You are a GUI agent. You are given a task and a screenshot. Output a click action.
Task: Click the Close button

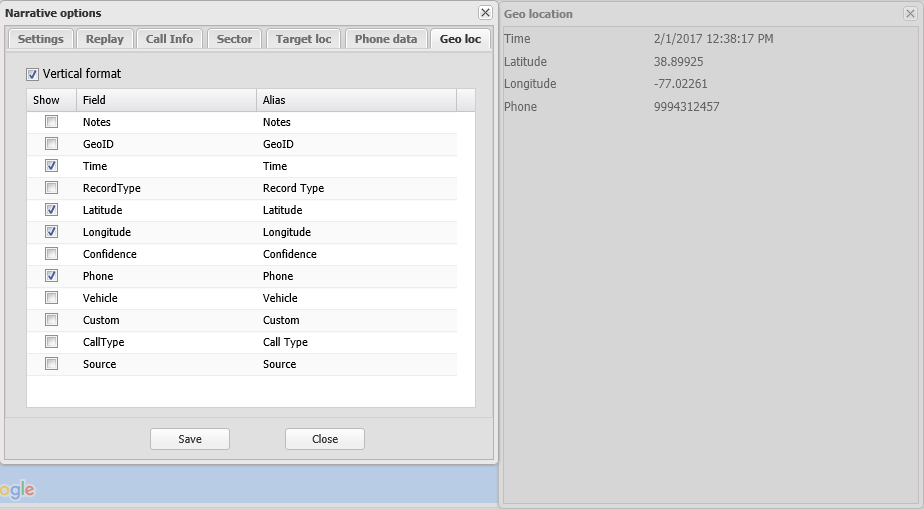(x=325, y=439)
